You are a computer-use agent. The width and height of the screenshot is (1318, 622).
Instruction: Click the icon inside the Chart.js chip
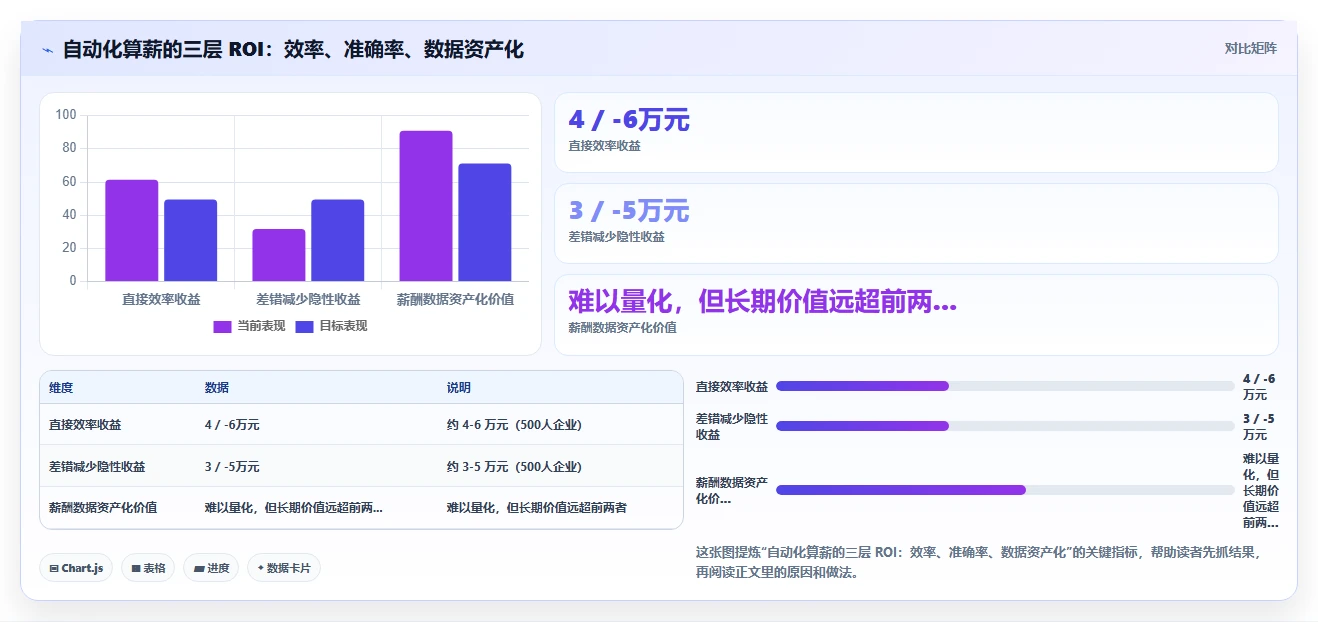[54, 568]
